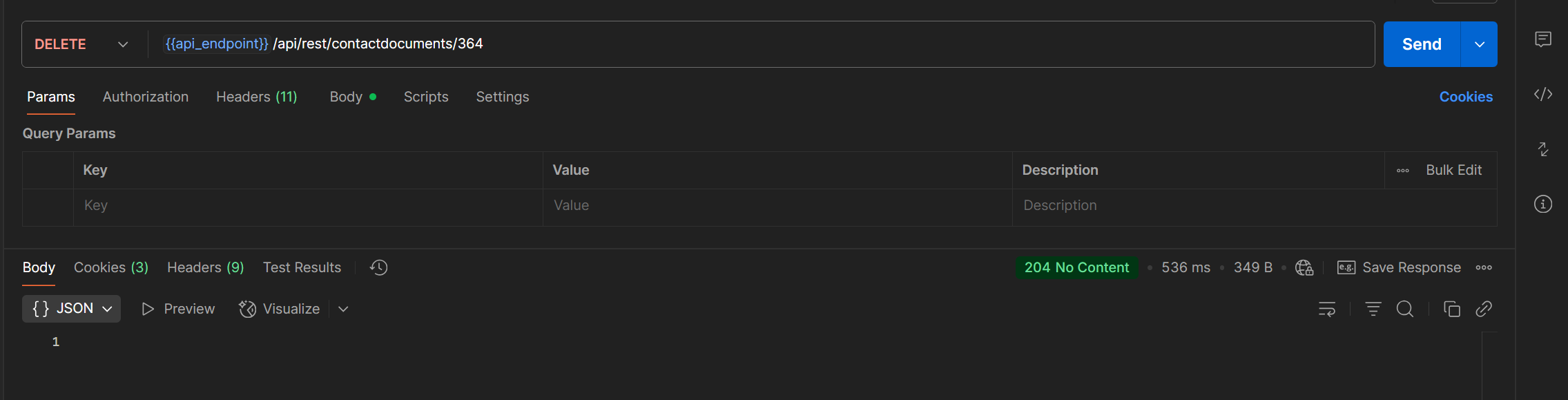Open the DELETE method dropdown
Image resolution: width=1568 pixels, height=400 pixels.
(81, 44)
